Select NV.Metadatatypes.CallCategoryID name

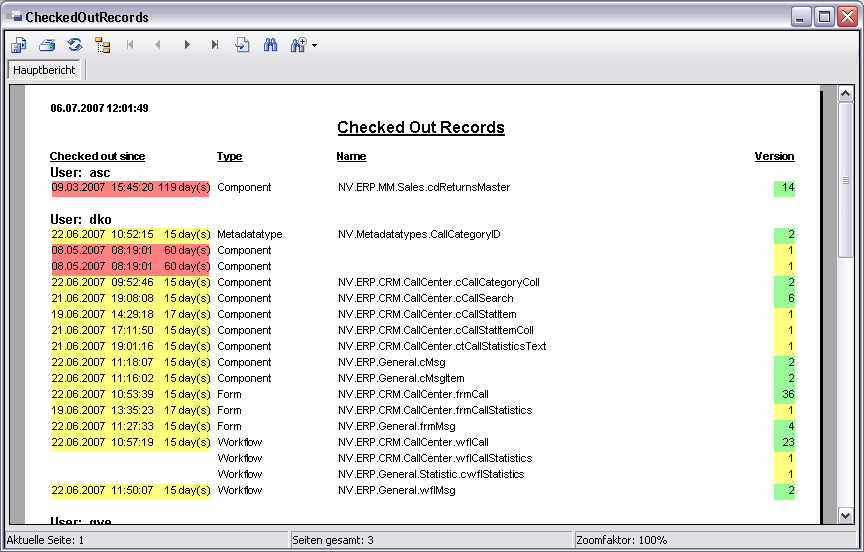coord(419,234)
